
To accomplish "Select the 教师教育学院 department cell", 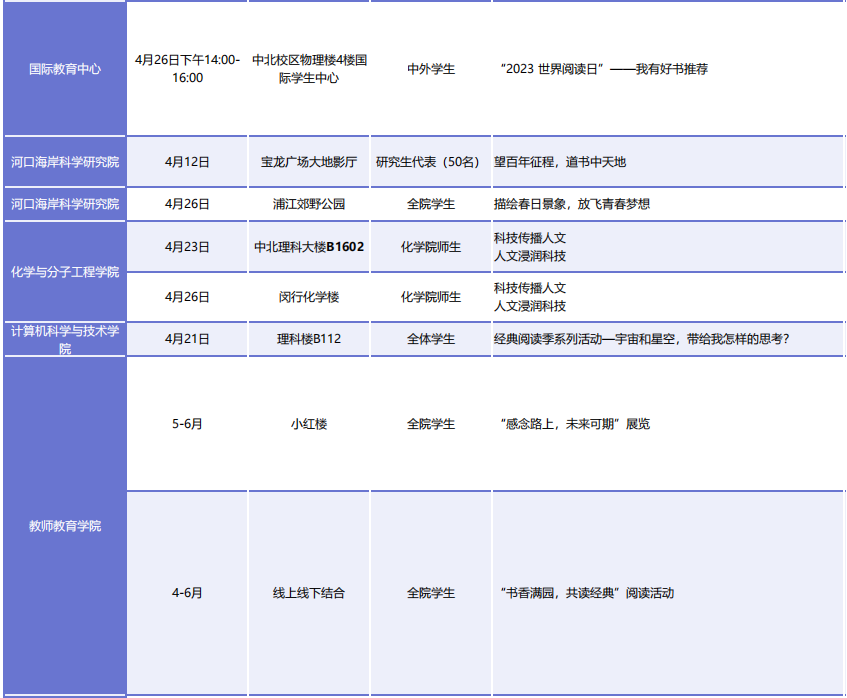I will click(65, 526).
